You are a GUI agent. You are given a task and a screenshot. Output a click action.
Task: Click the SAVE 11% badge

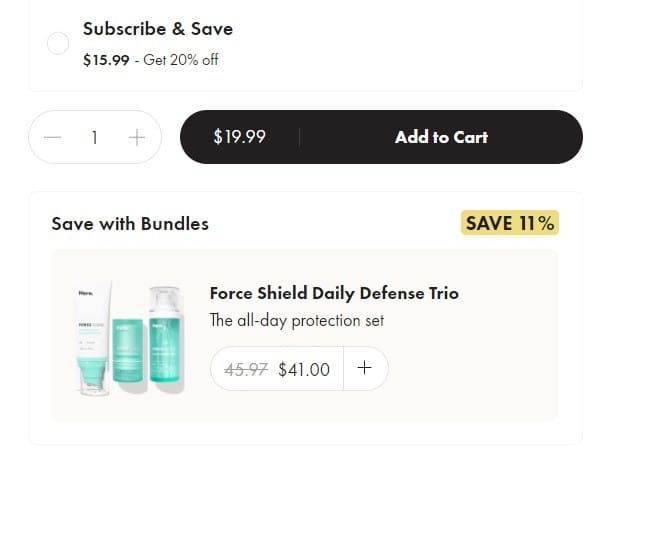click(510, 223)
